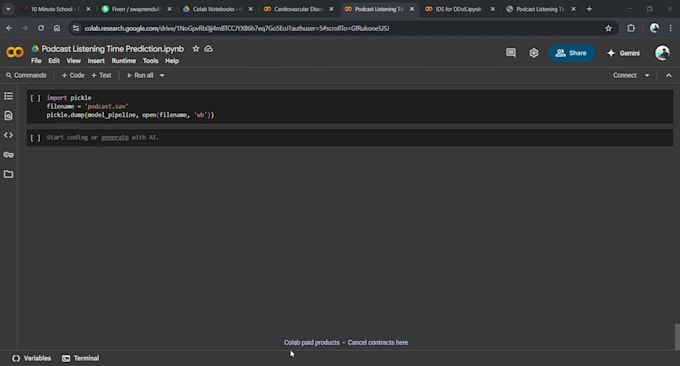
Task: Click the Colab logo
Action: (15, 52)
